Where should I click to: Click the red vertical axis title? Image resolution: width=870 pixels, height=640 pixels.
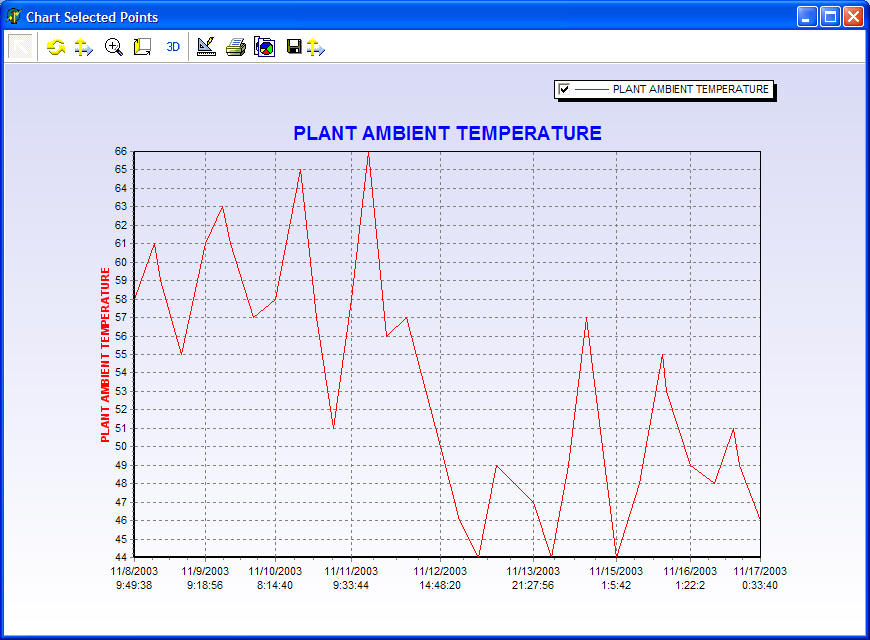[x=106, y=355]
